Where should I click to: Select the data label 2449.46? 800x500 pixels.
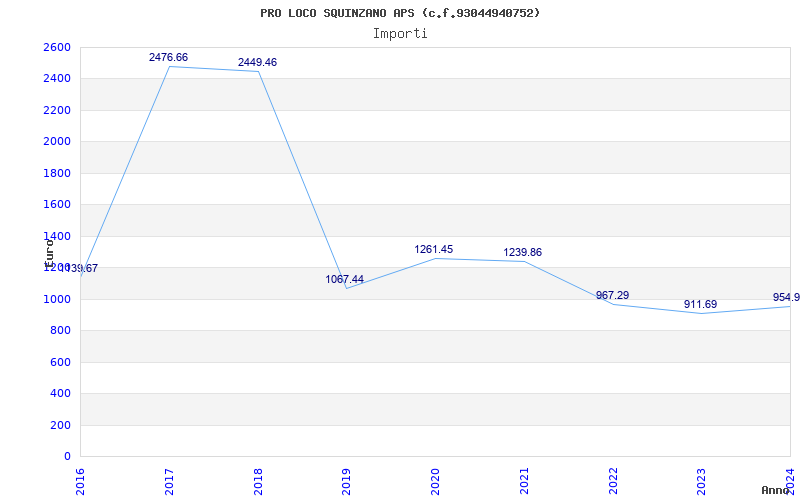click(258, 62)
